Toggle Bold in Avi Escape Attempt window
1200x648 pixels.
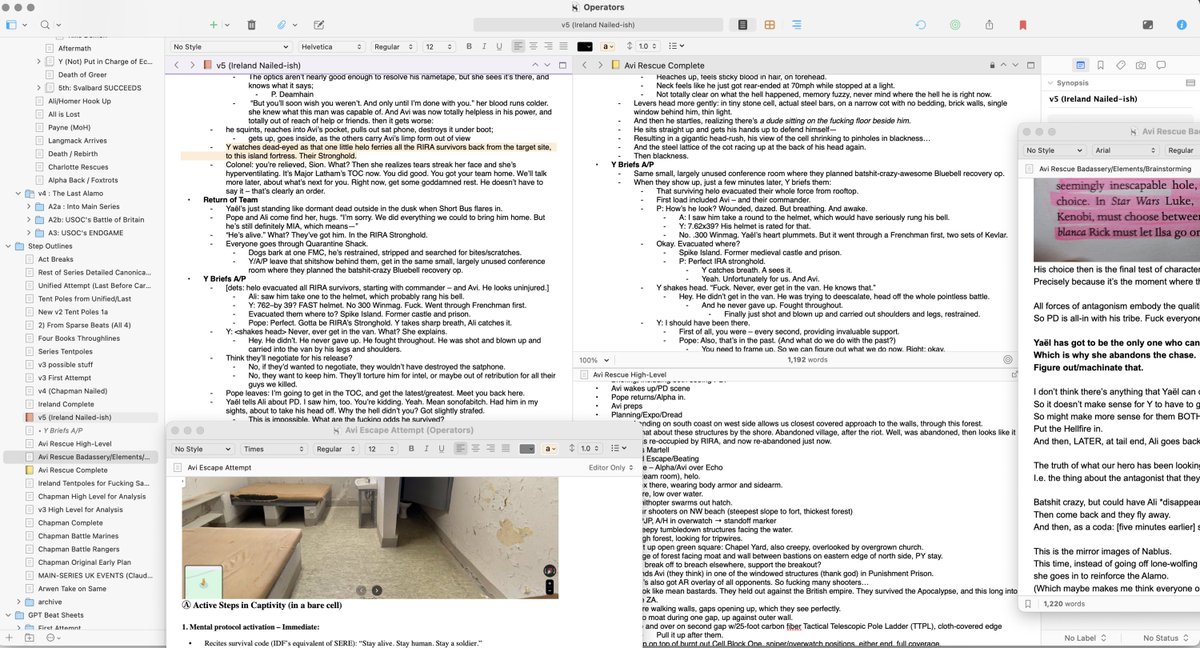(x=413, y=449)
